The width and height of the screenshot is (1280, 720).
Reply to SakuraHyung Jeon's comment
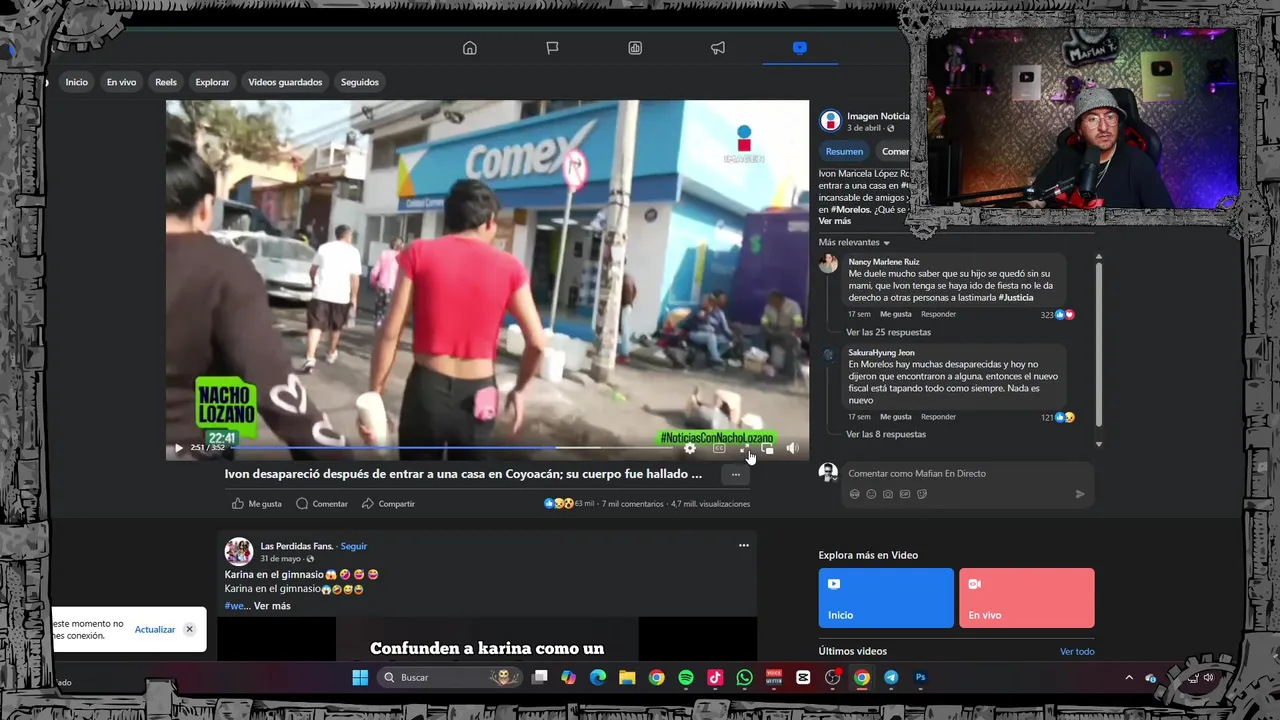point(939,417)
